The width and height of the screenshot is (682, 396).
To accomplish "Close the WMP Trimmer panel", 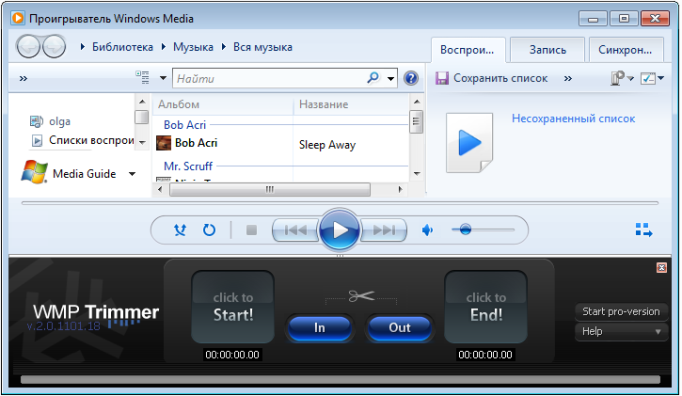I will 662,268.
